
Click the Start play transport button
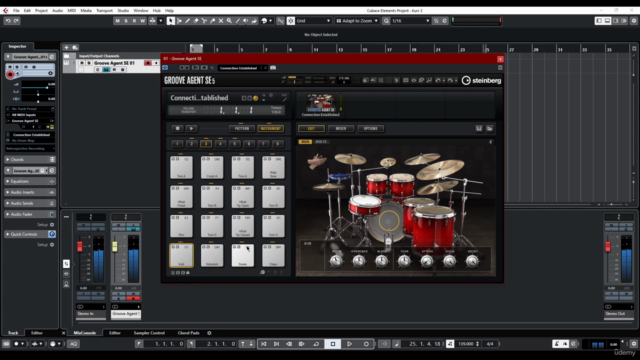(349, 344)
